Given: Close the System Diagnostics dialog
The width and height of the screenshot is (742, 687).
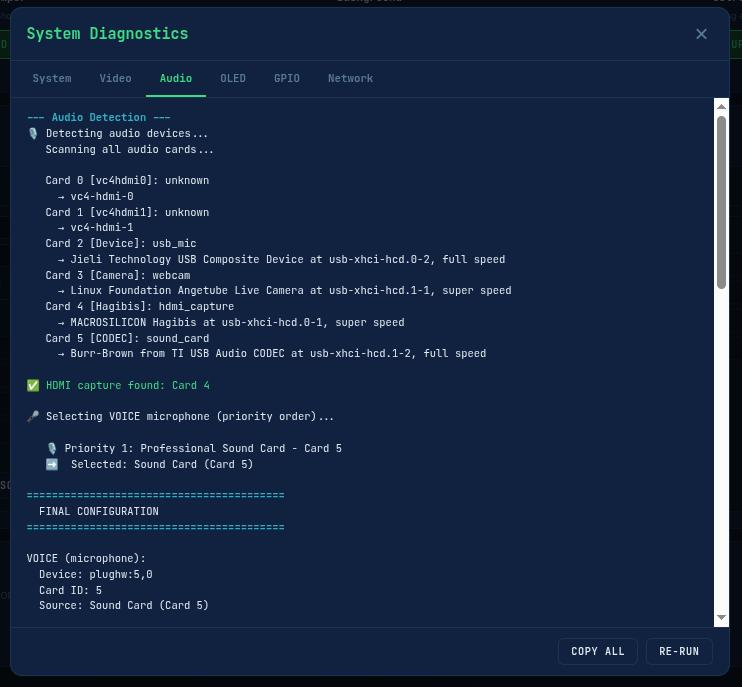Looking at the screenshot, I should click(701, 34).
